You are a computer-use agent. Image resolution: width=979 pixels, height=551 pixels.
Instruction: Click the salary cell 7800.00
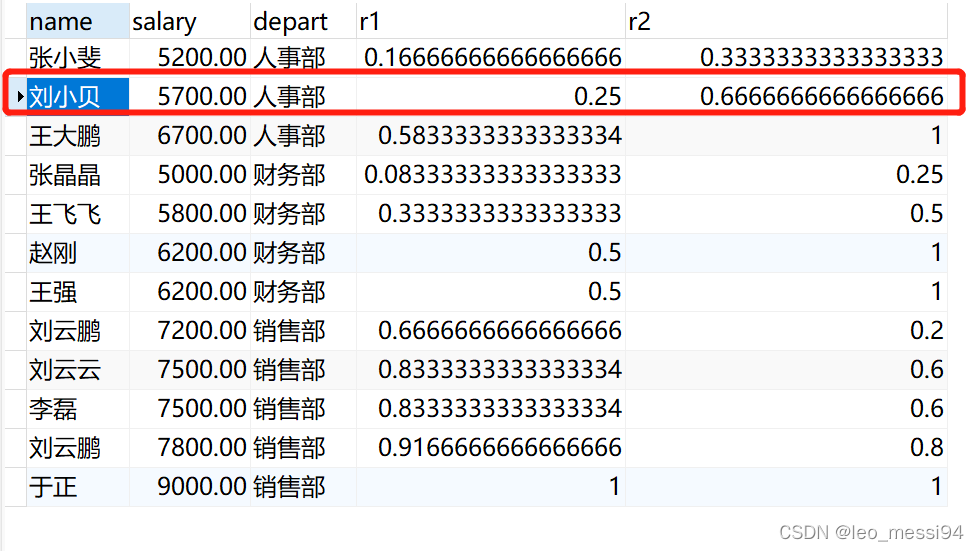[190, 447]
